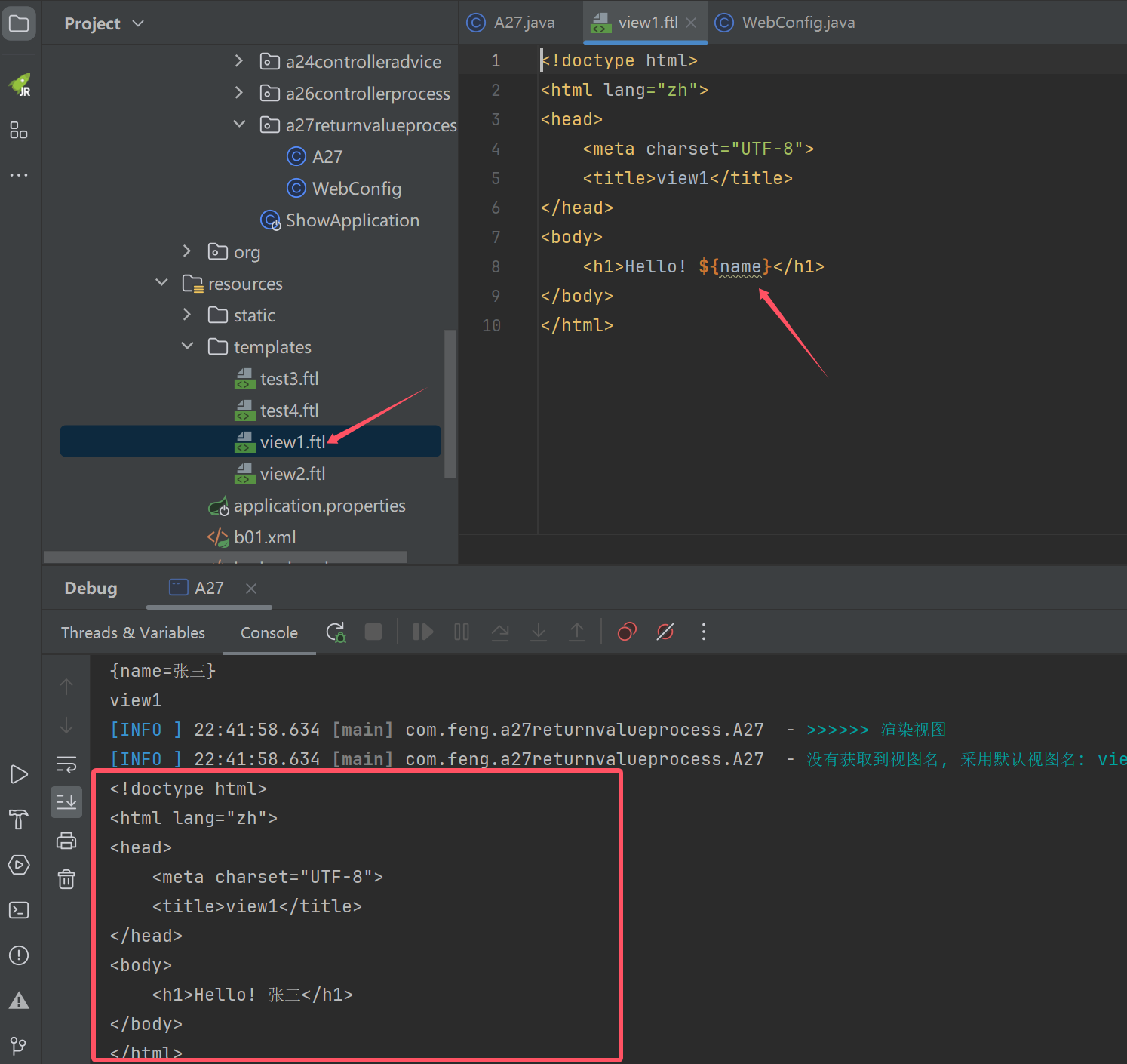Image resolution: width=1127 pixels, height=1064 pixels.
Task: Expand the a24controlleradvice package
Action: (239, 61)
